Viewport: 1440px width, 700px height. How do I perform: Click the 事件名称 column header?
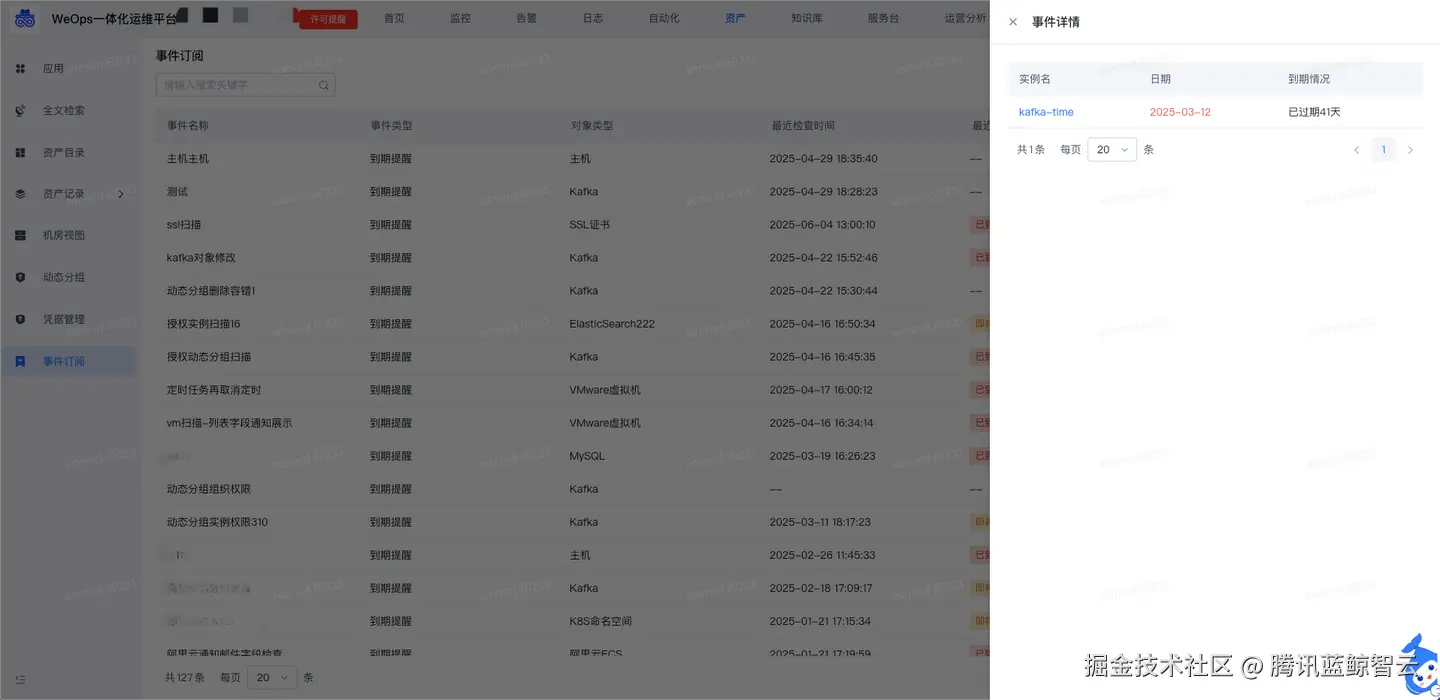pos(188,126)
